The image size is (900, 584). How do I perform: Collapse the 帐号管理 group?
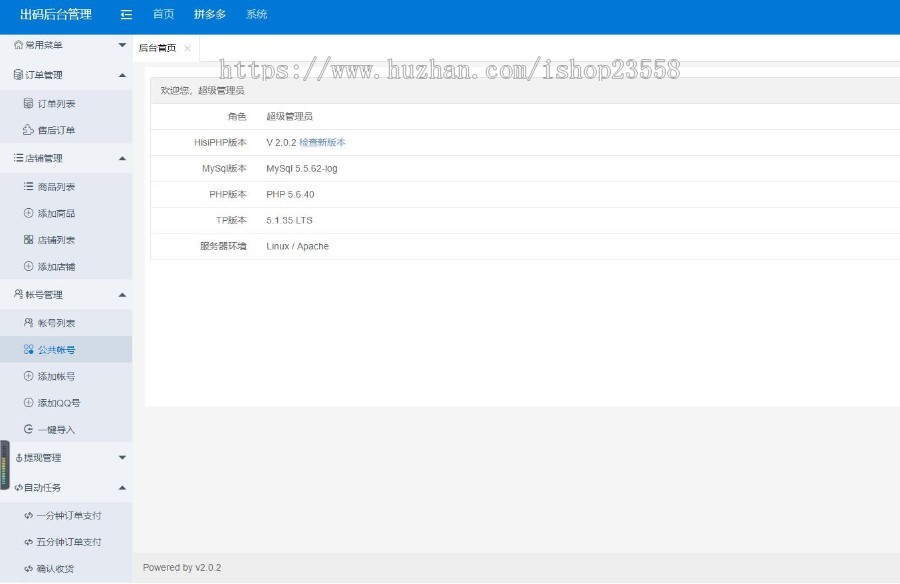point(122,294)
